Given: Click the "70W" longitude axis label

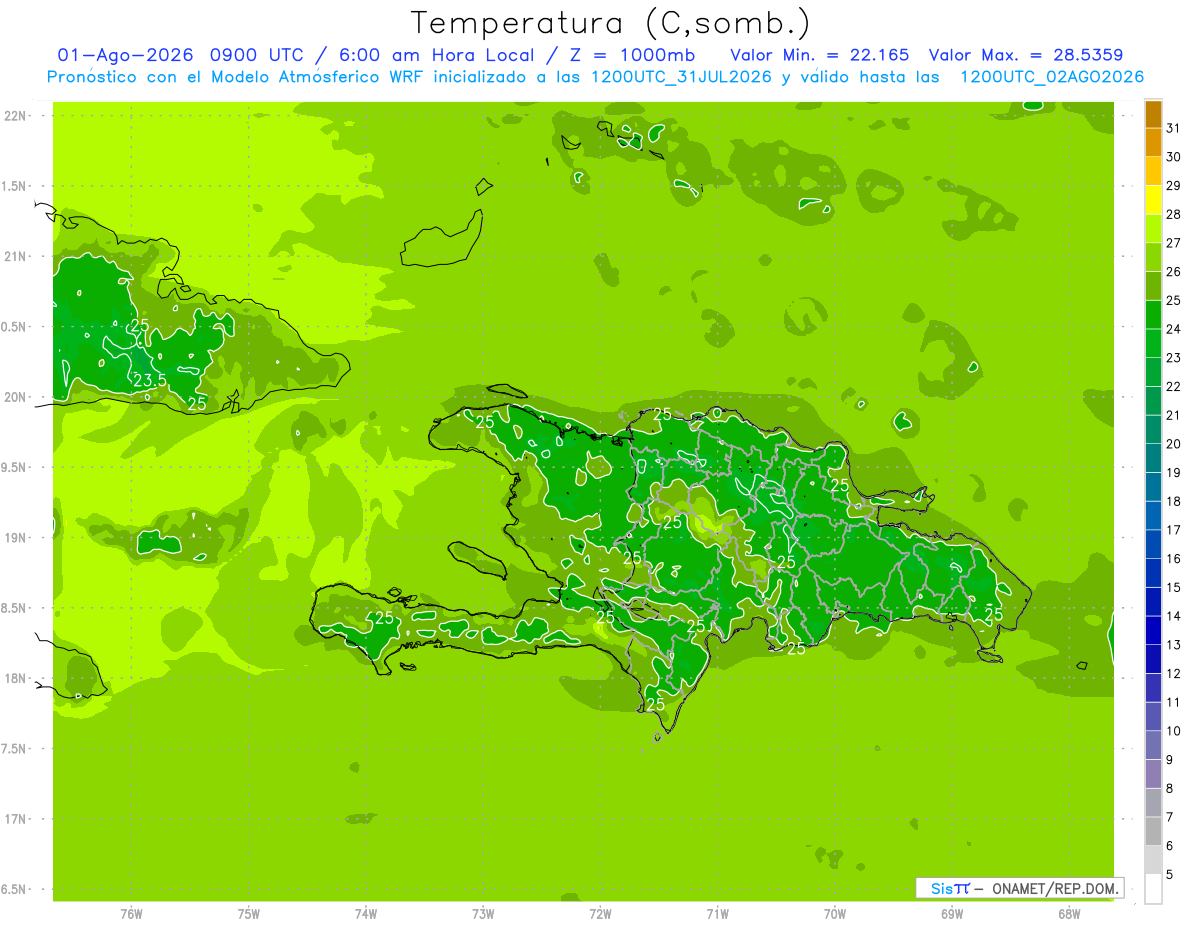Looking at the screenshot, I should (835, 913).
